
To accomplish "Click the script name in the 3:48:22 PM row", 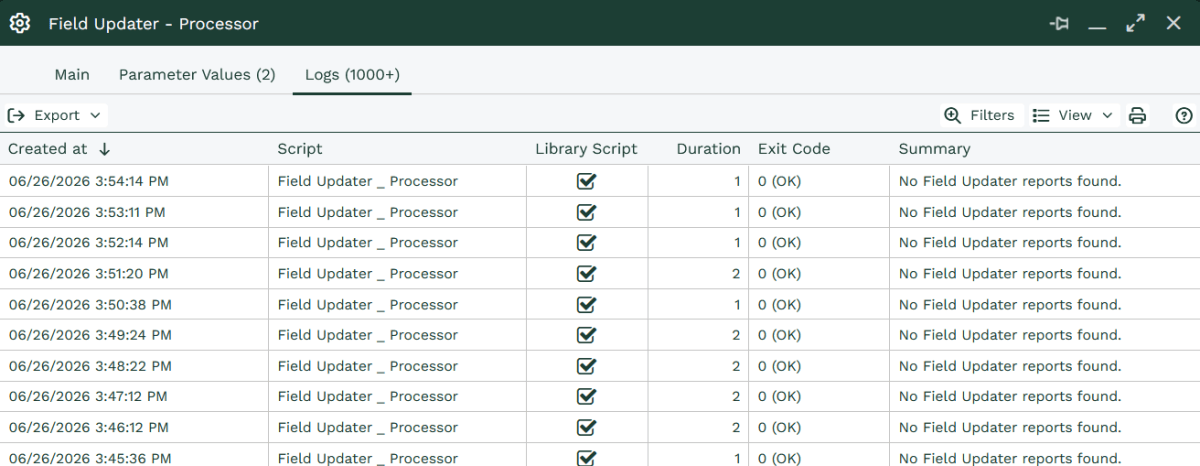I will (x=368, y=366).
